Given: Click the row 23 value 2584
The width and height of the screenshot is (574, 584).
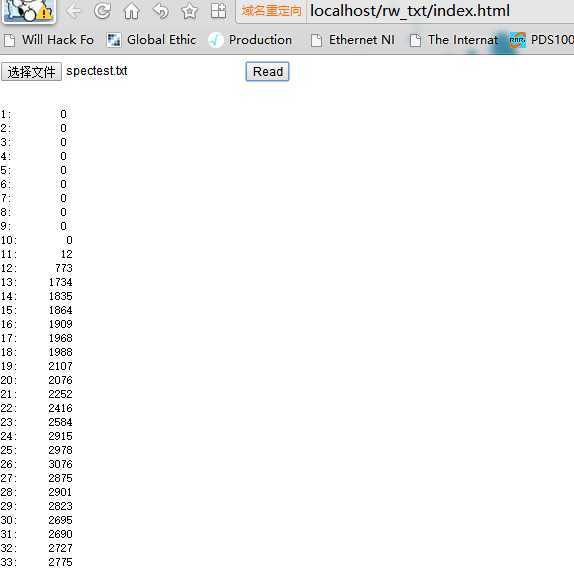Looking at the screenshot, I should tap(60, 422).
